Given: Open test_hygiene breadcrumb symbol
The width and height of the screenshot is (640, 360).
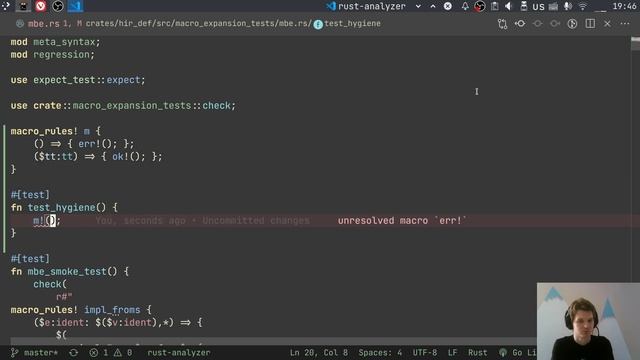Looking at the screenshot, I should tap(352, 24).
